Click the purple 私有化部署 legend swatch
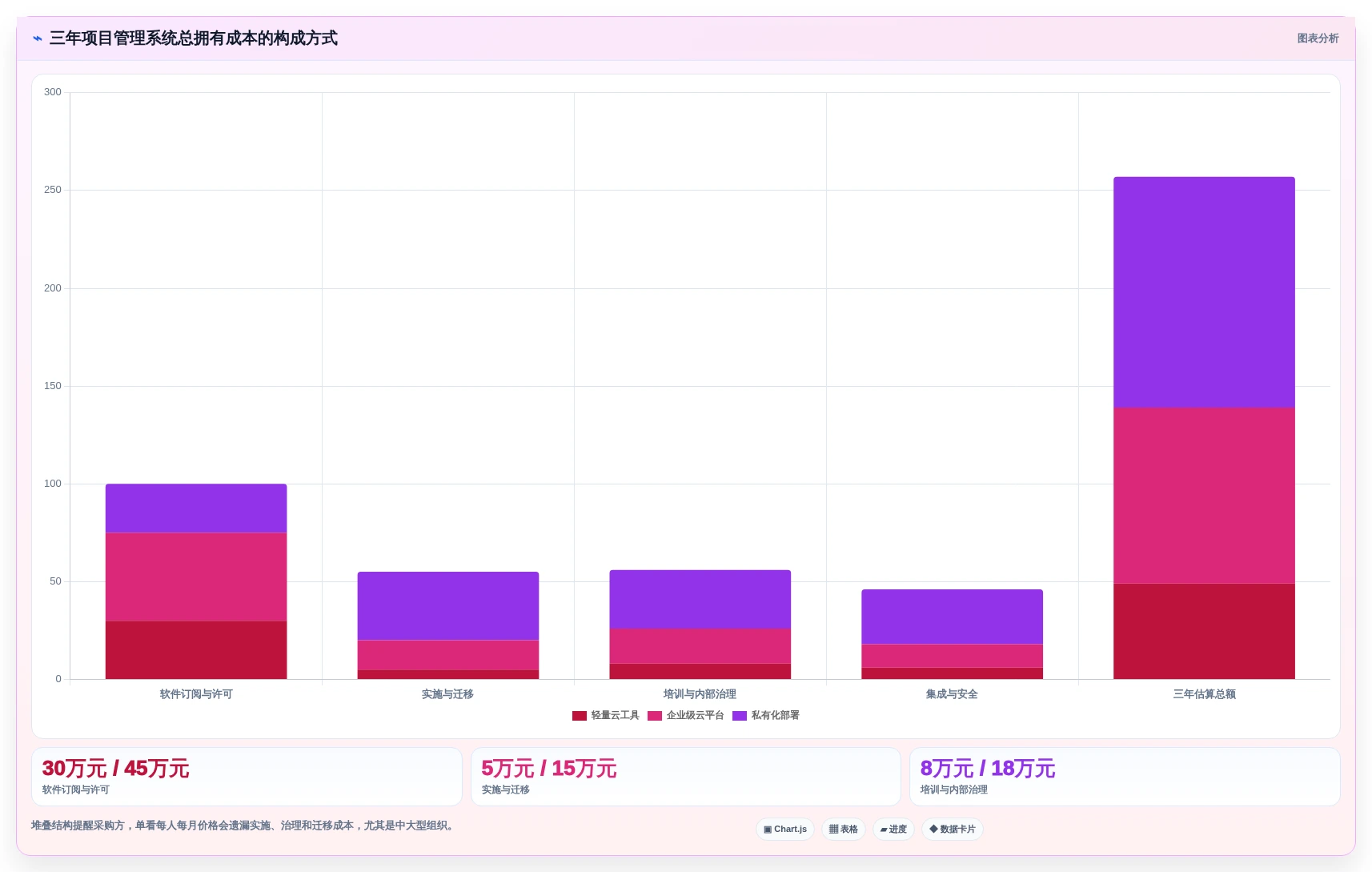Viewport: 1372px width, 872px height. [x=740, y=716]
